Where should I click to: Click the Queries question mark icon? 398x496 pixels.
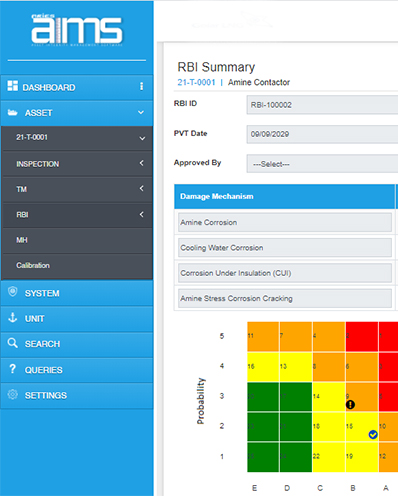[12, 369]
